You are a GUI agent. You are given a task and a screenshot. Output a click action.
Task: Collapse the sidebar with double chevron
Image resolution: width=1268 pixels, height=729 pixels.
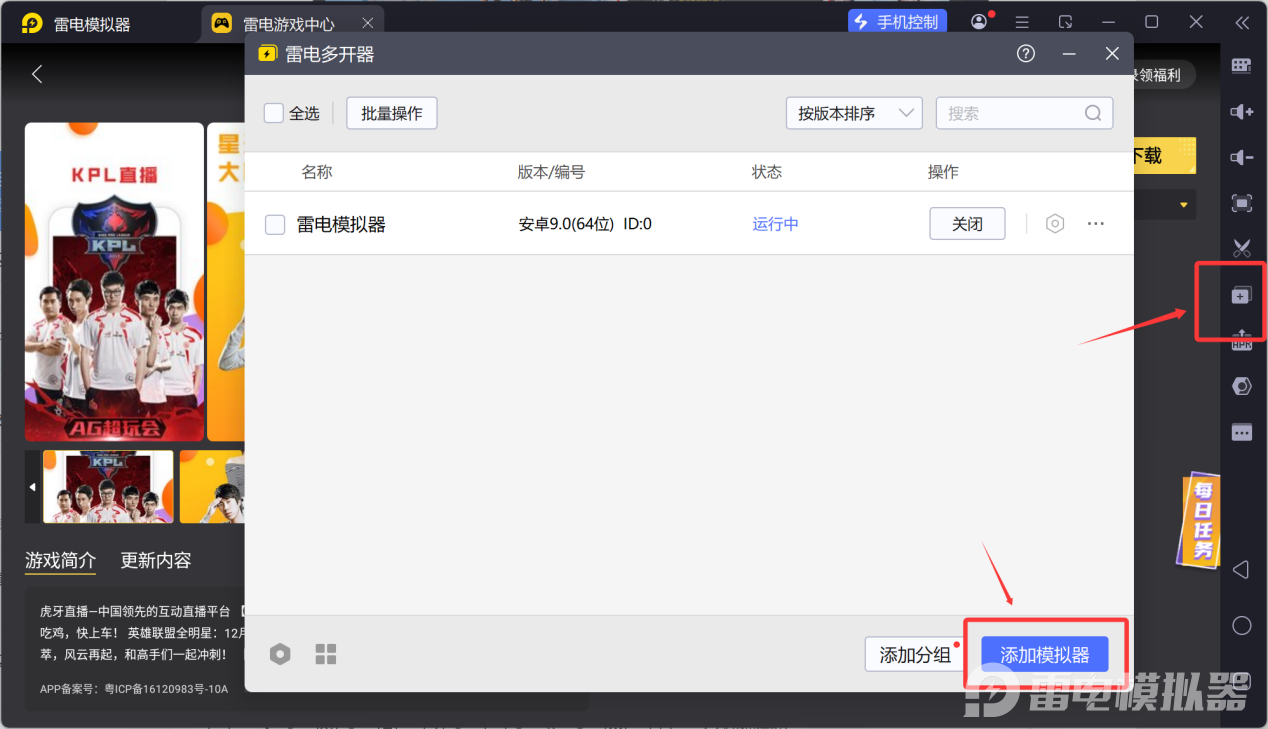[x=1242, y=22]
